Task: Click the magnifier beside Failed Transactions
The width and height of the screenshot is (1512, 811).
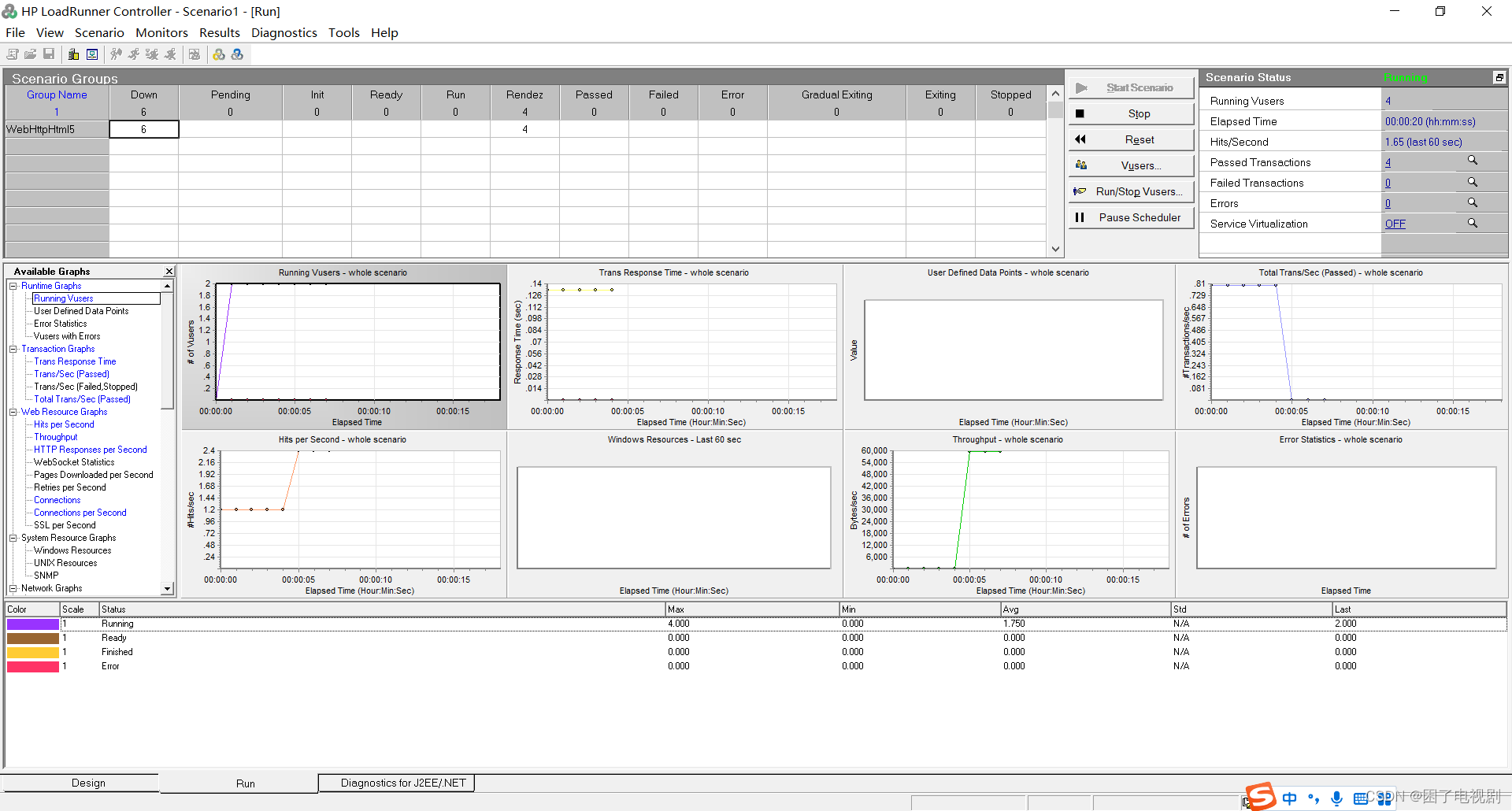Action: (x=1472, y=182)
